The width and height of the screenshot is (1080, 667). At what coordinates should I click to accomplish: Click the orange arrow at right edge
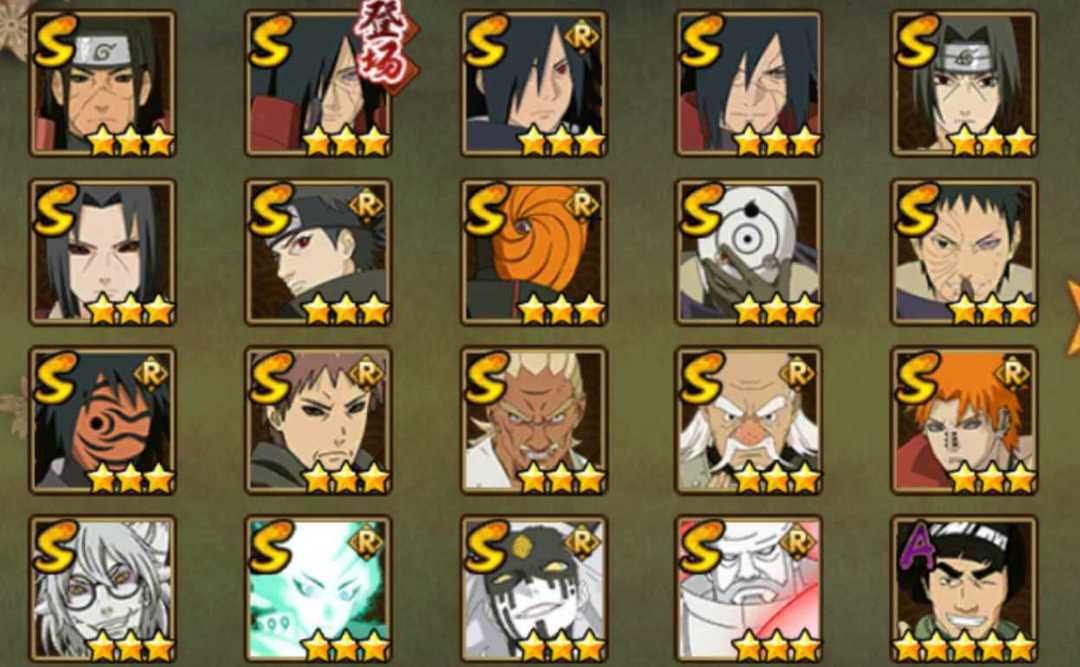(x=1073, y=317)
